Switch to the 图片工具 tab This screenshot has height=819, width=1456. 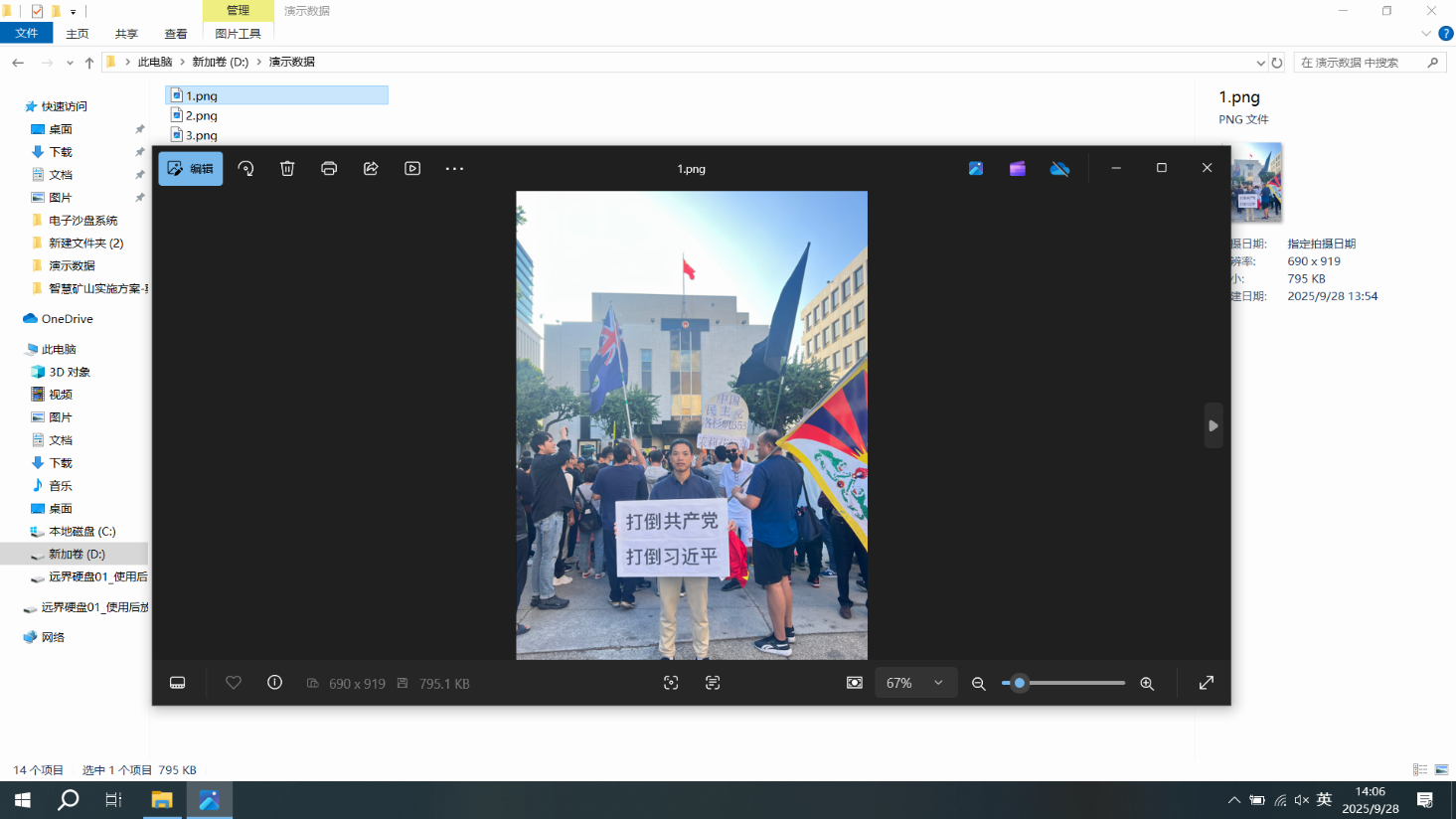click(x=238, y=34)
